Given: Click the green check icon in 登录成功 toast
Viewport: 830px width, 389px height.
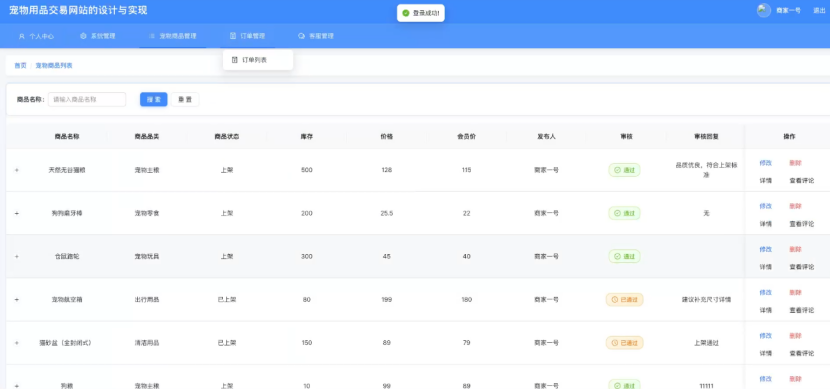Looking at the screenshot, I should pos(406,13).
